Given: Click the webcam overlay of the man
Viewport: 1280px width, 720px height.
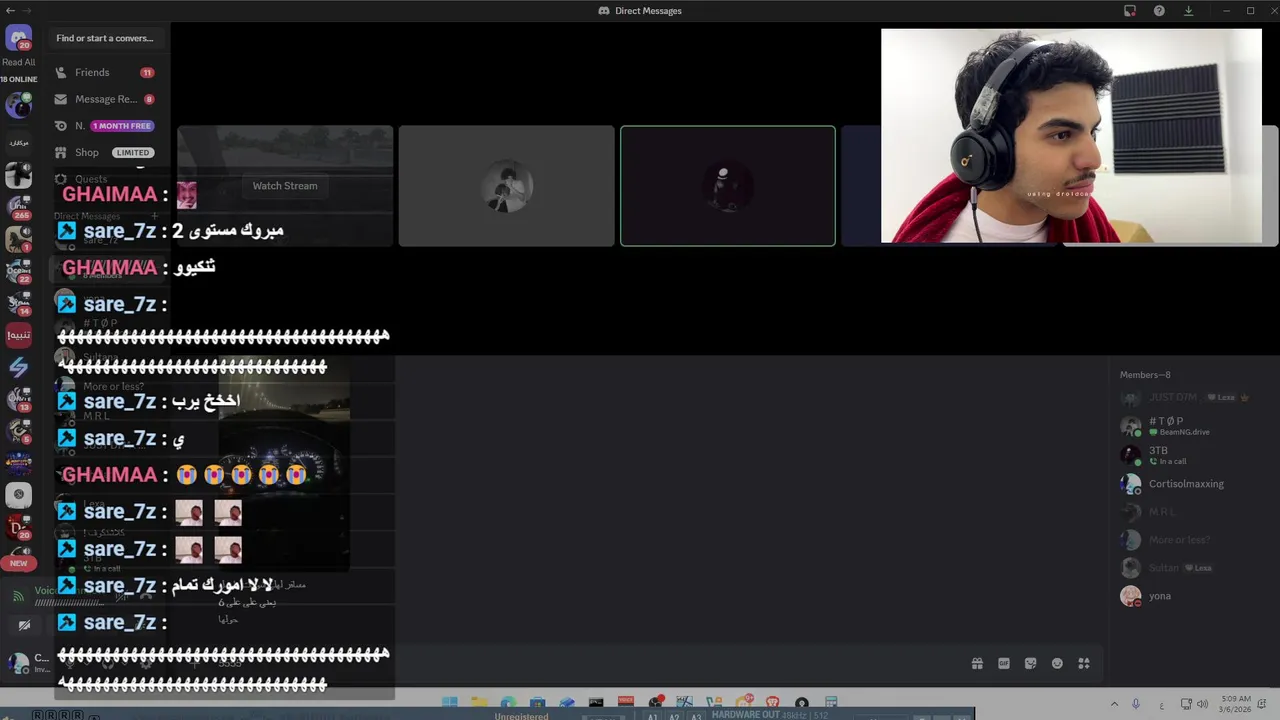Looking at the screenshot, I should point(1071,135).
